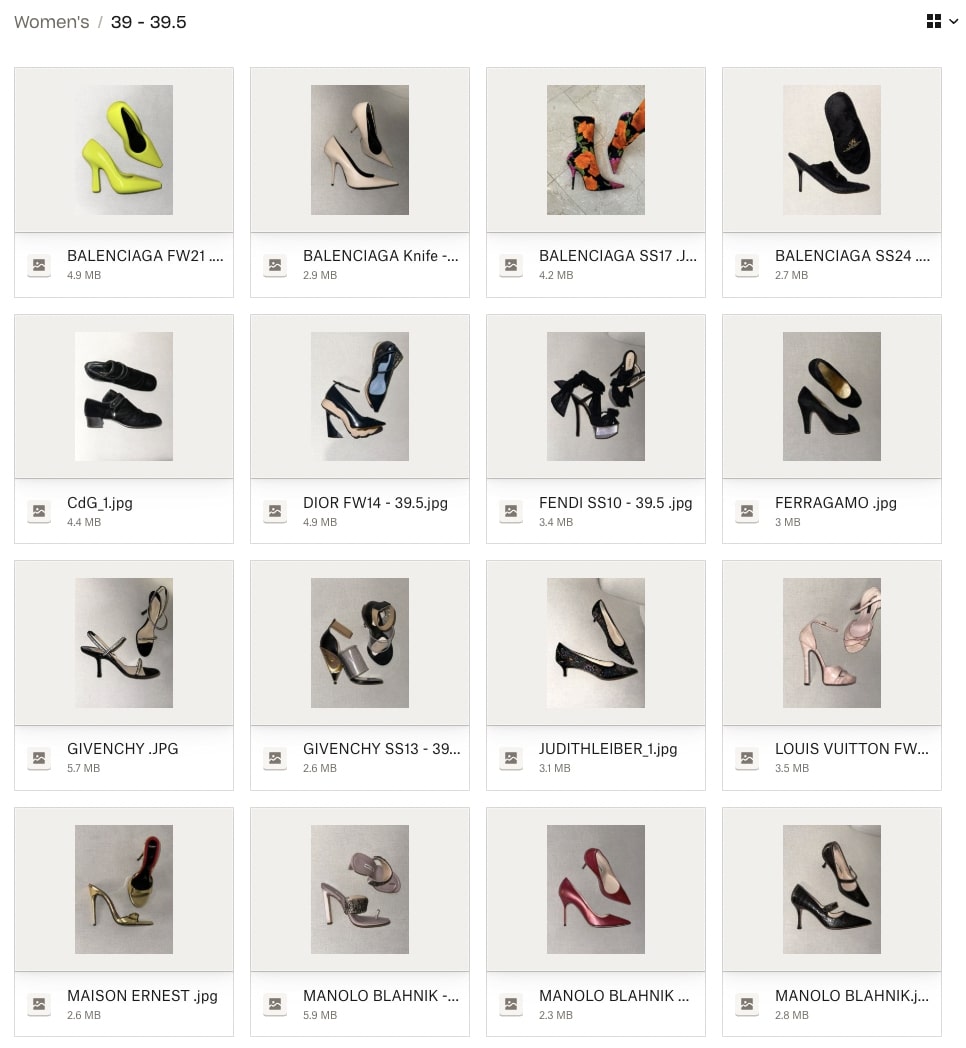Open the red Manolo Blahnik pumps thumbnail
Screen dimensions: 966x1048
596,889
